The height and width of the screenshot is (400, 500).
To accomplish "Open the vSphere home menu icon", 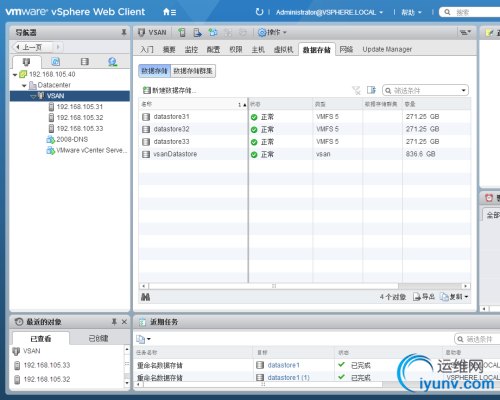I will (169, 12).
